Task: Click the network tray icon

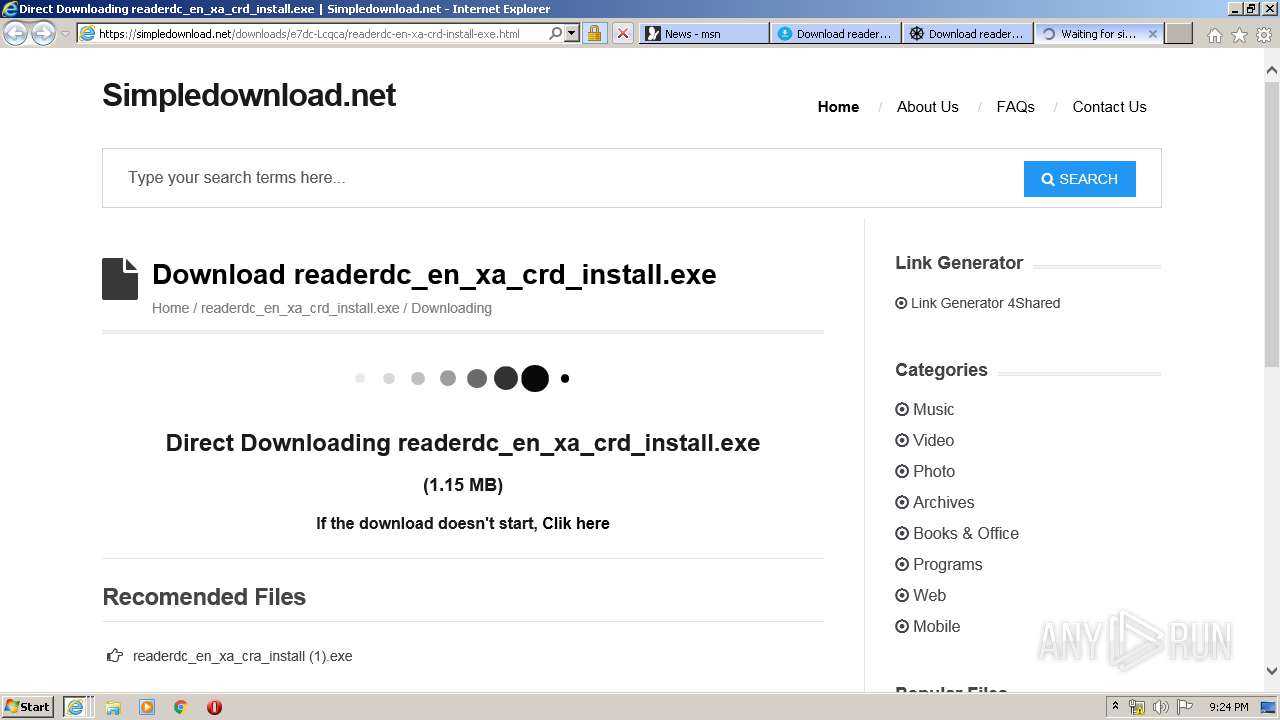Action: (1137, 707)
